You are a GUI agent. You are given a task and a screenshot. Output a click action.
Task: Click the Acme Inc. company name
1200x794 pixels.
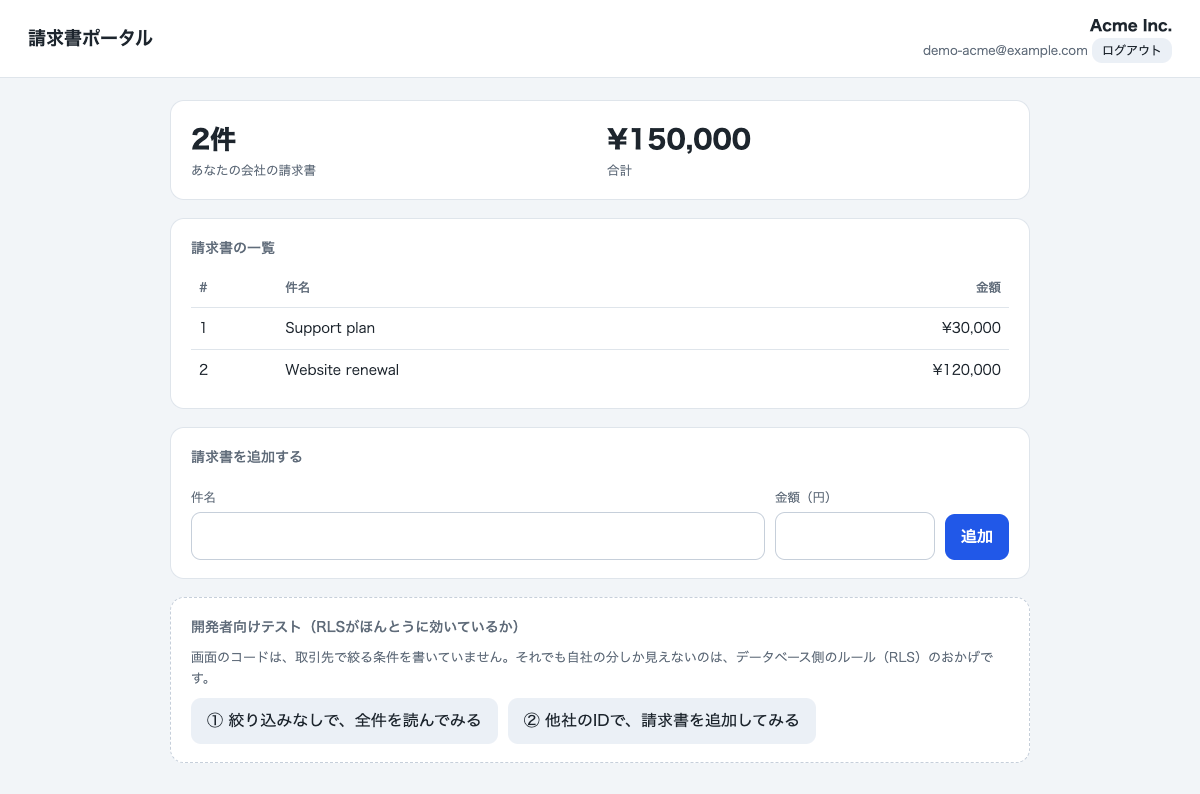click(1131, 25)
